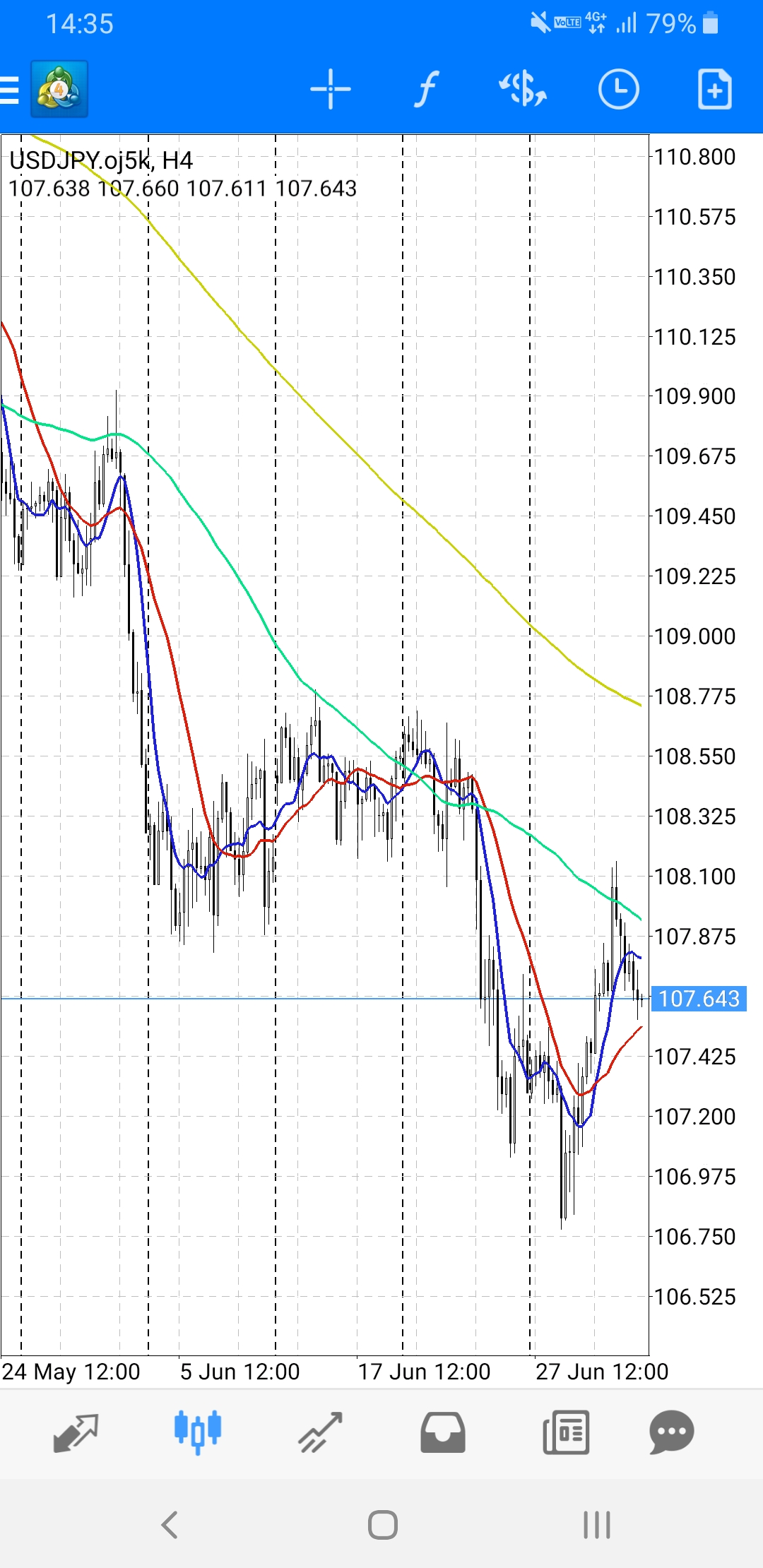The height and width of the screenshot is (1568, 763).
Task: Tap the OHLC values line 107.638
Action: click(x=183, y=189)
